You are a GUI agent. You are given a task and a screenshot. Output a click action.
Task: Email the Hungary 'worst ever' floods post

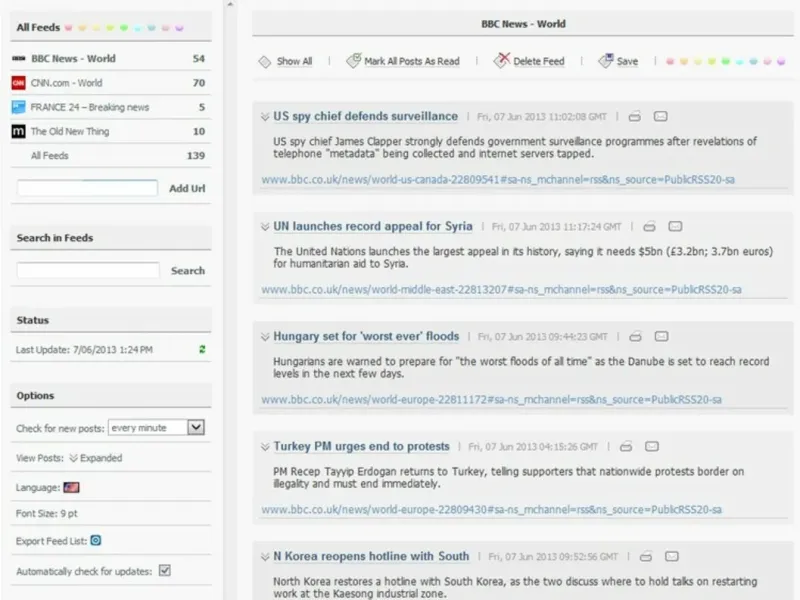point(661,337)
